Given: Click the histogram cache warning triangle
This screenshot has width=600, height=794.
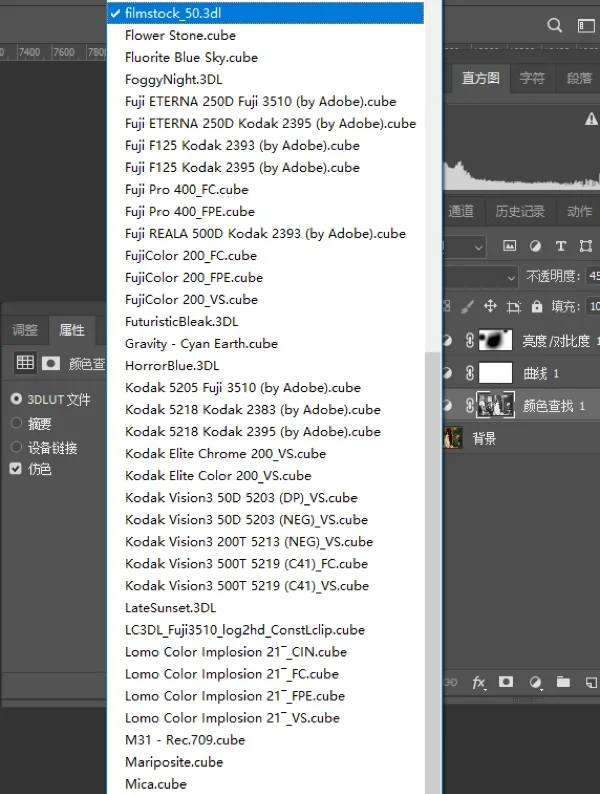Looking at the screenshot, I should (591, 119).
